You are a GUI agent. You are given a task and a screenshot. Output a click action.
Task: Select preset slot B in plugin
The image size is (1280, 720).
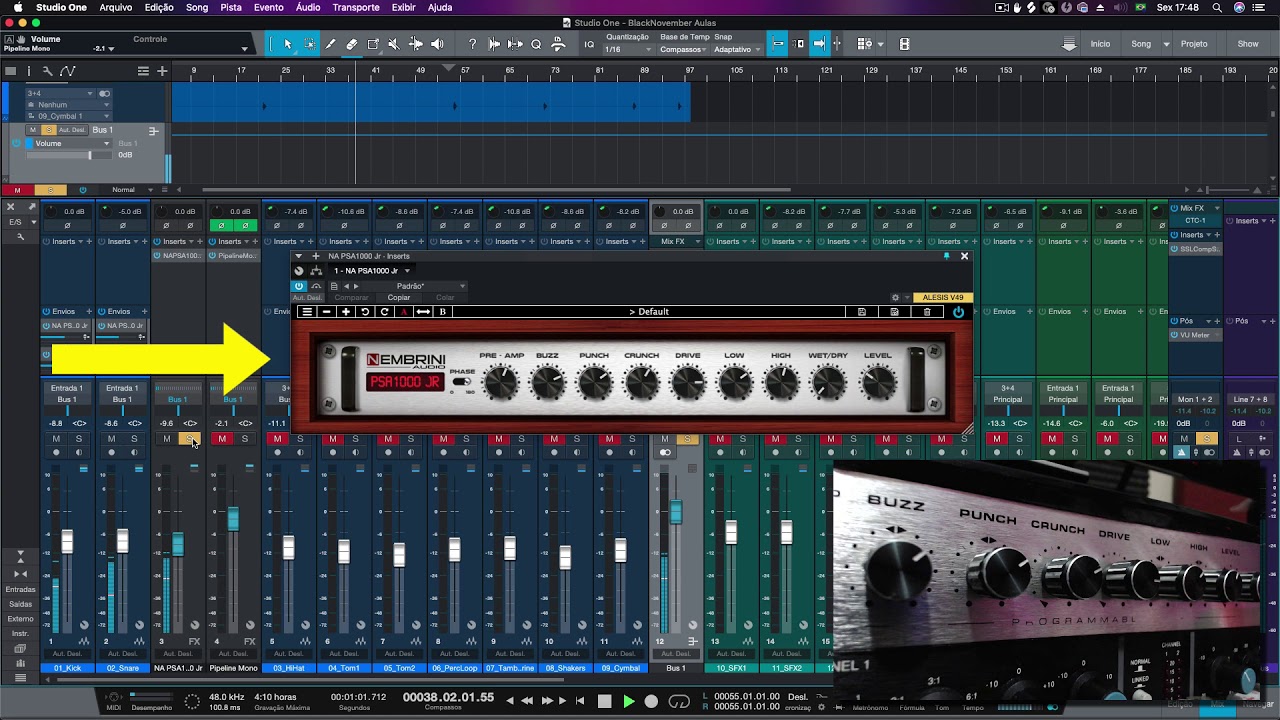click(x=442, y=312)
